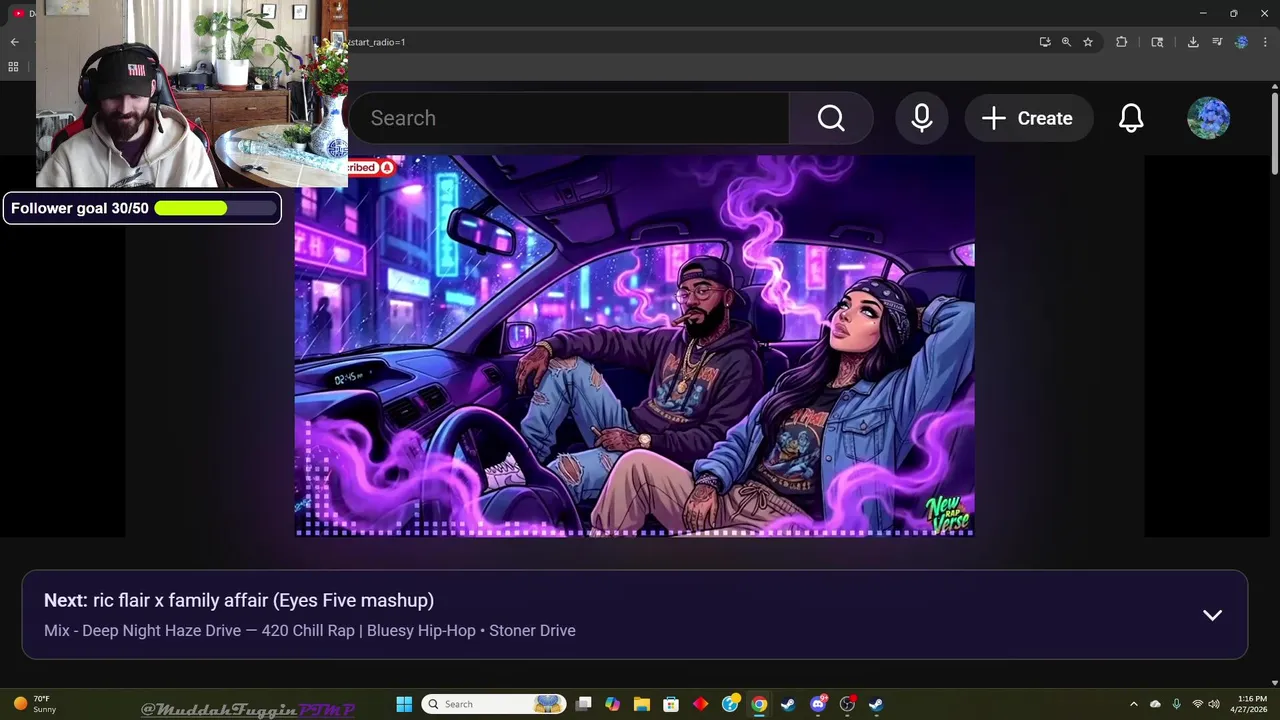The image size is (1280, 720).
Task: Expand the Next up queue chevron
Action: [x=1212, y=615]
